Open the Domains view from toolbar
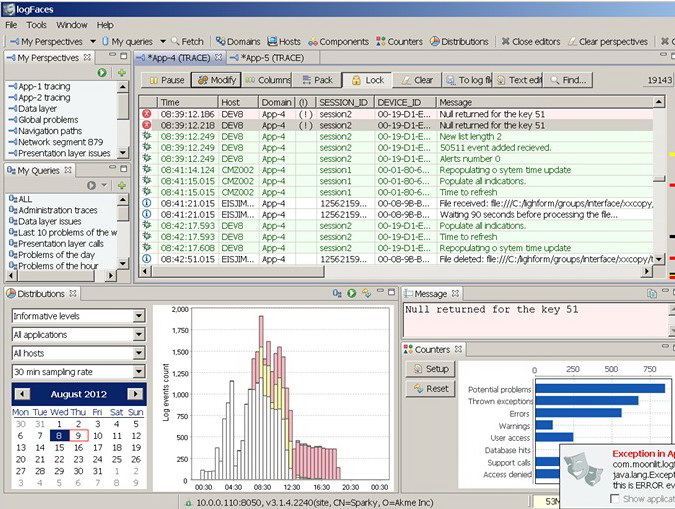The width and height of the screenshot is (675, 509). click(237, 42)
